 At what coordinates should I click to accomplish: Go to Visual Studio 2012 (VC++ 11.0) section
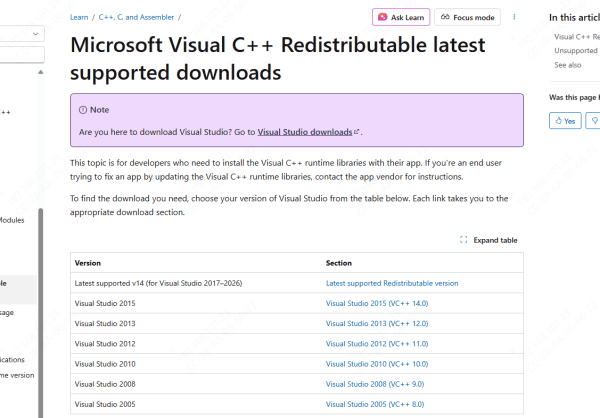(x=377, y=344)
